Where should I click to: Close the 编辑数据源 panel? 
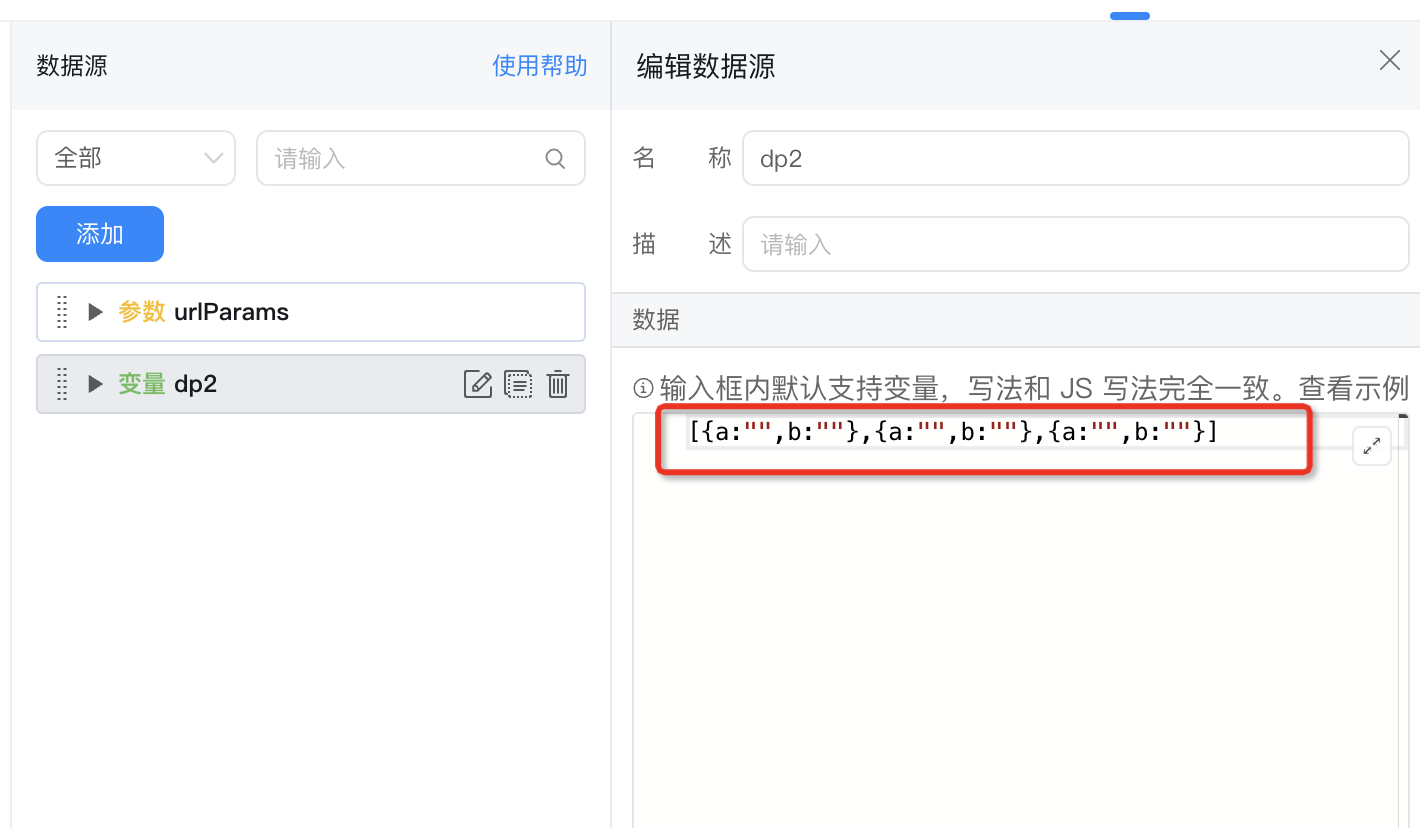click(x=1390, y=60)
